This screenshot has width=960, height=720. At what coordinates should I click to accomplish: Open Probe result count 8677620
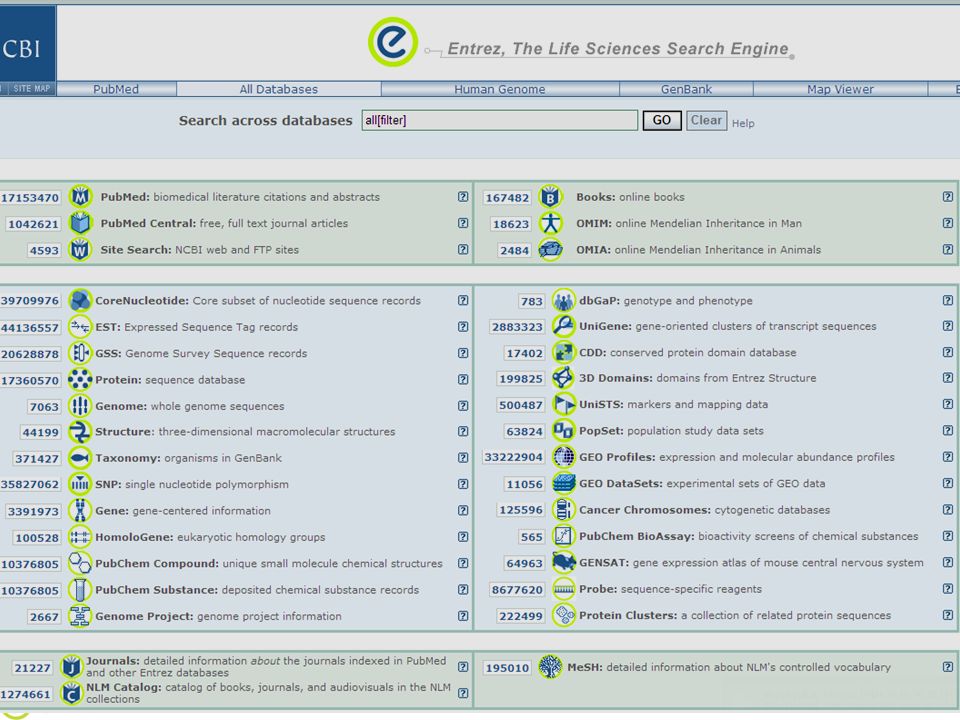click(x=517, y=590)
